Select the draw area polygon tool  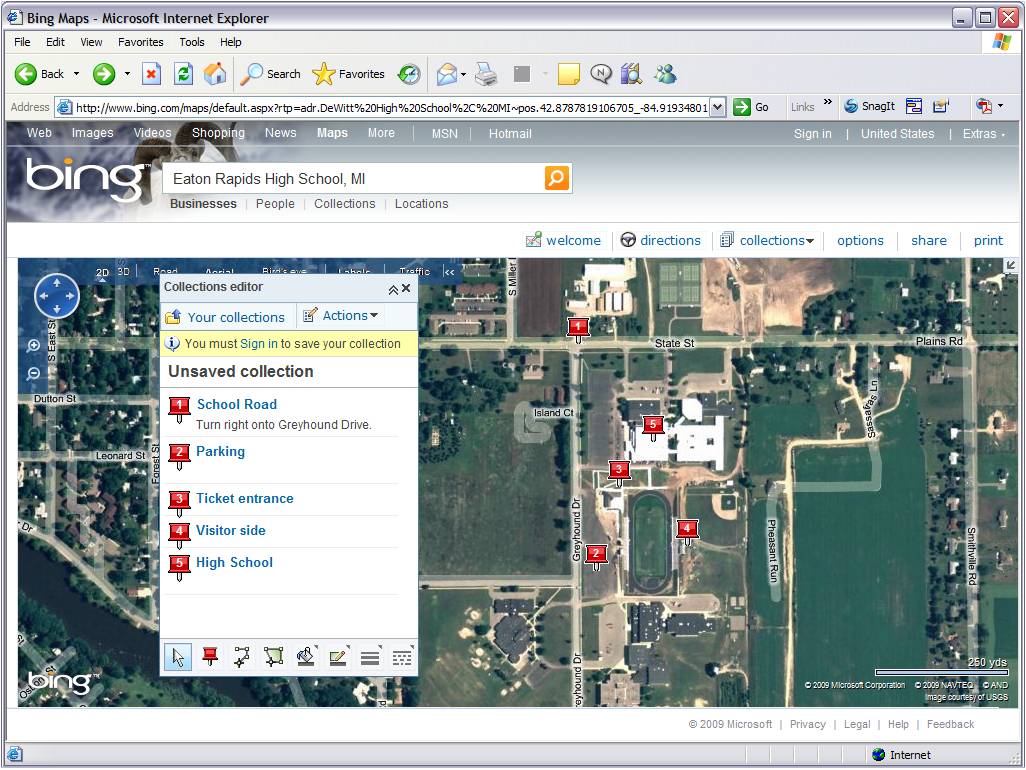click(x=274, y=657)
